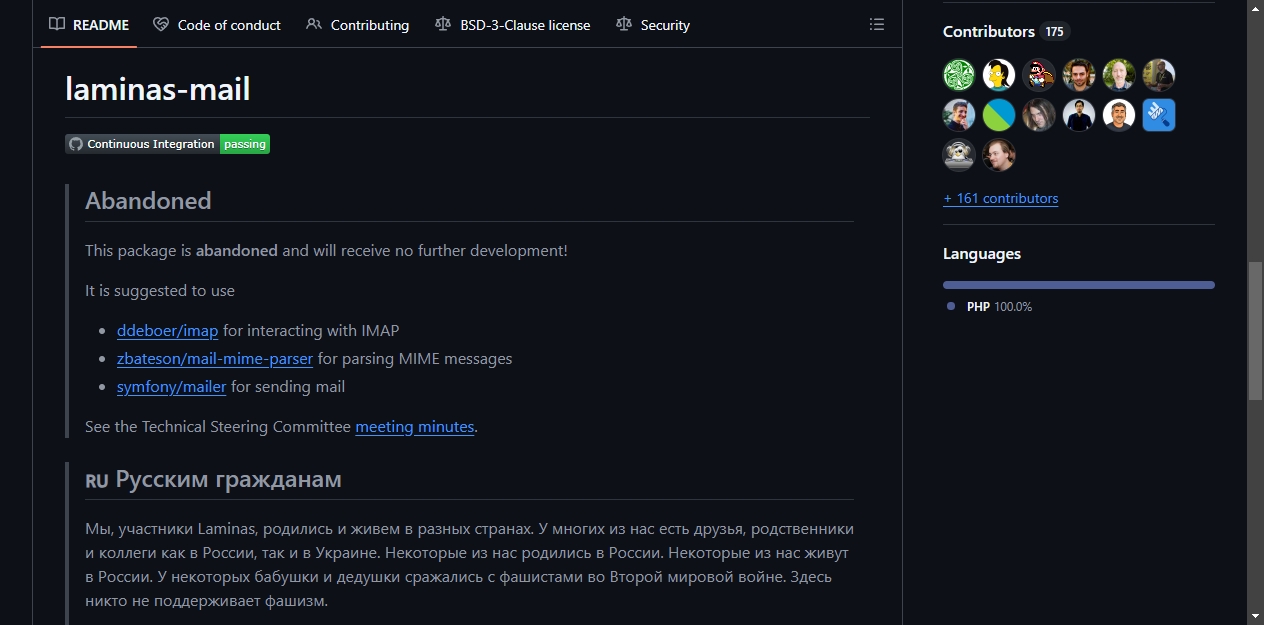Click the Continuous Integration passing badge
The height and width of the screenshot is (625, 1264).
click(x=168, y=144)
